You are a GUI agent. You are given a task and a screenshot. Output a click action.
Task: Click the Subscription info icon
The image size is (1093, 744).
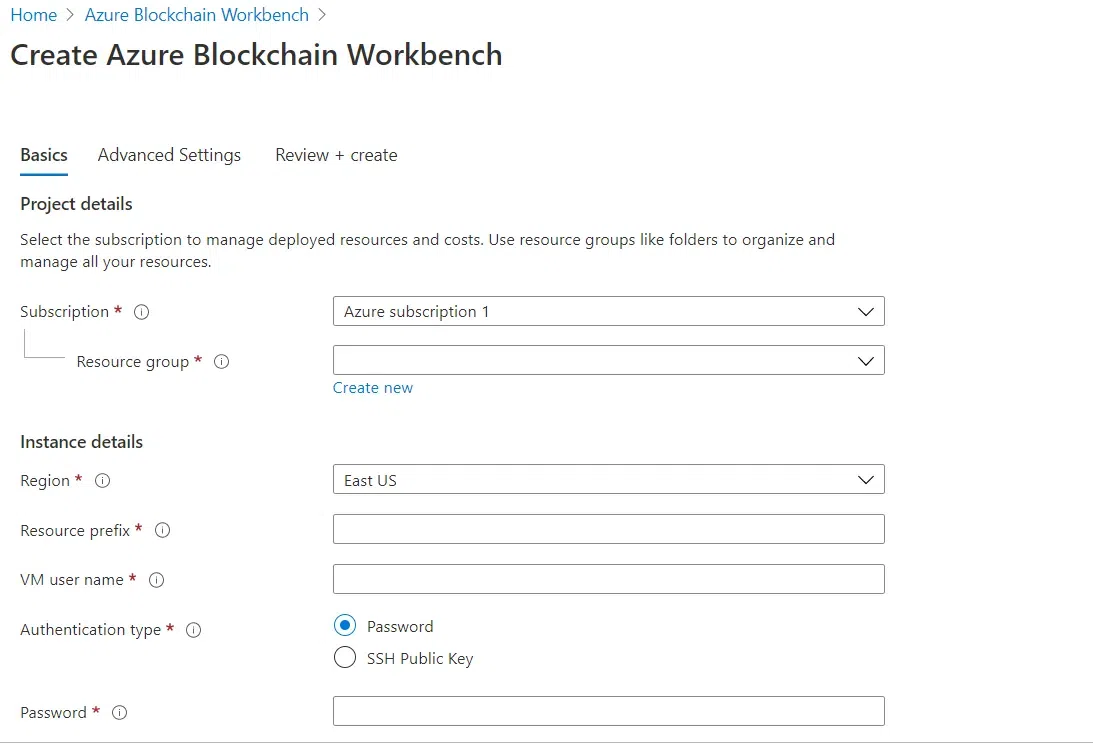(142, 312)
